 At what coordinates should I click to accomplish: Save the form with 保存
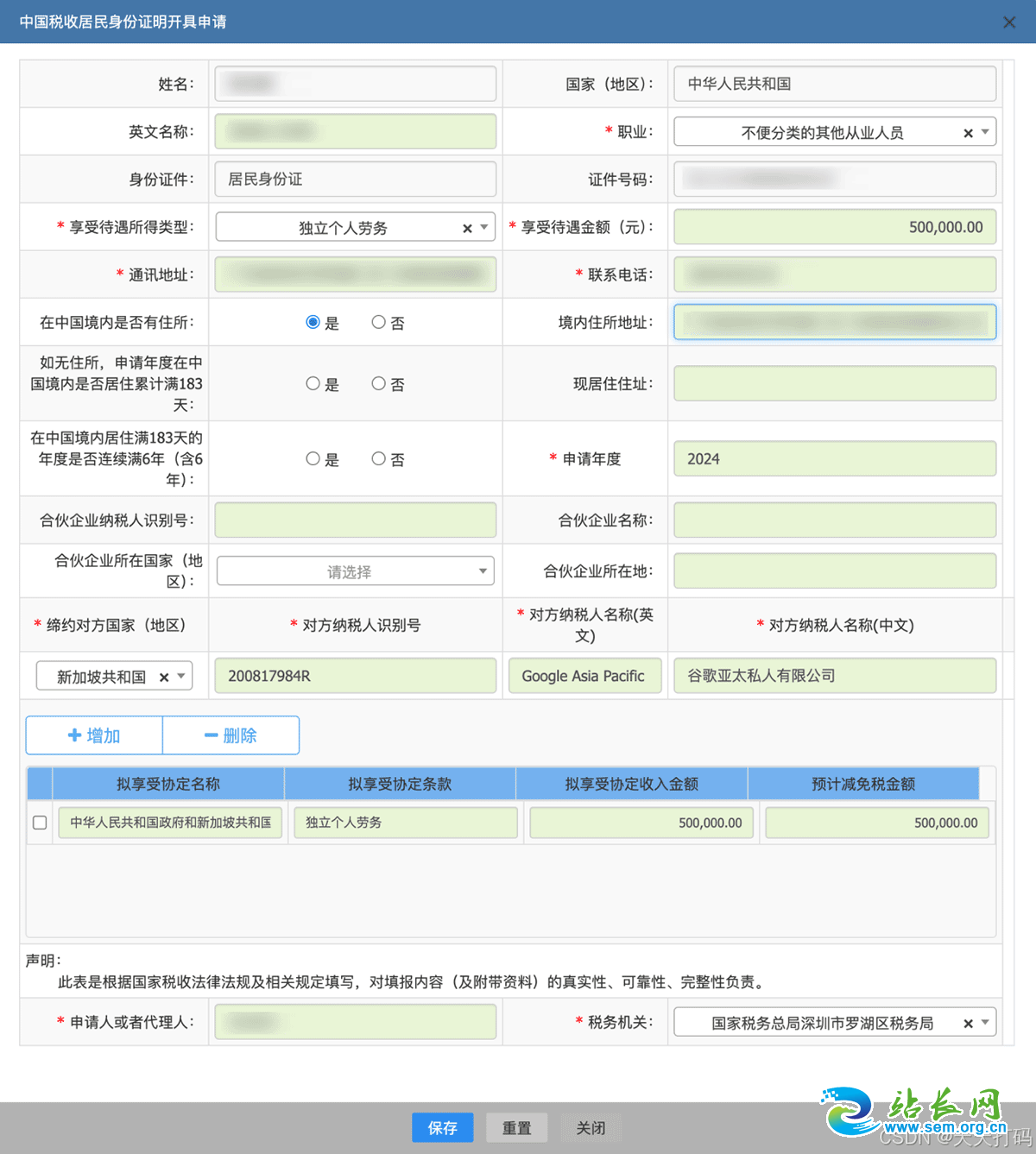click(443, 1128)
